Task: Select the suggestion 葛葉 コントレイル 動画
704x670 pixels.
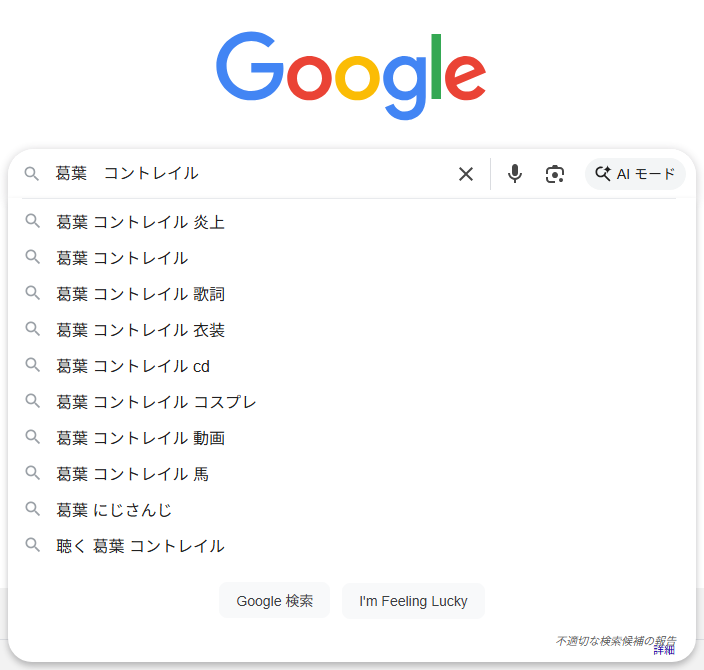Action: [x=141, y=438]
